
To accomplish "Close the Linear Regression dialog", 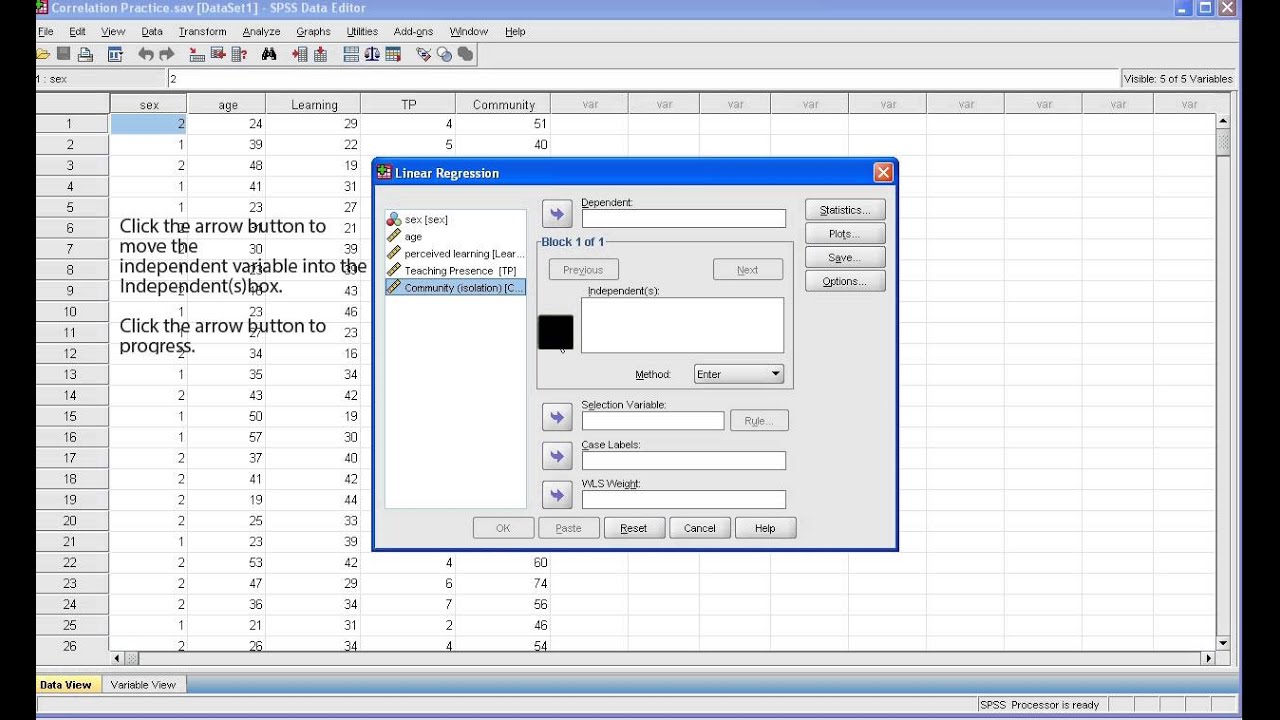I will [x=883, y=173].
